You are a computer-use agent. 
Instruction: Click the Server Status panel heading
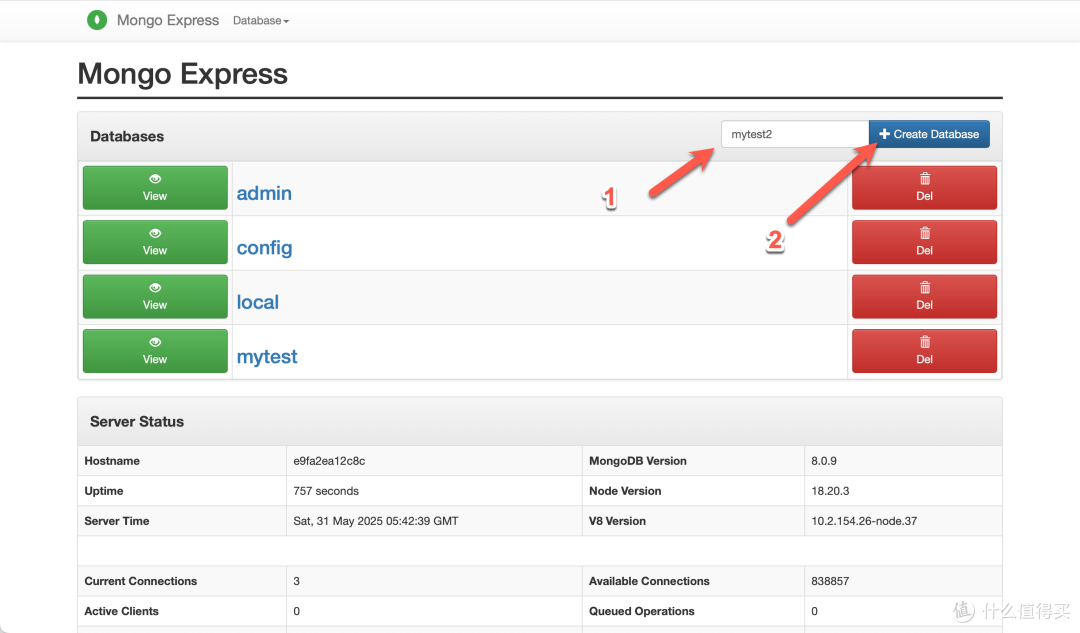137,422
